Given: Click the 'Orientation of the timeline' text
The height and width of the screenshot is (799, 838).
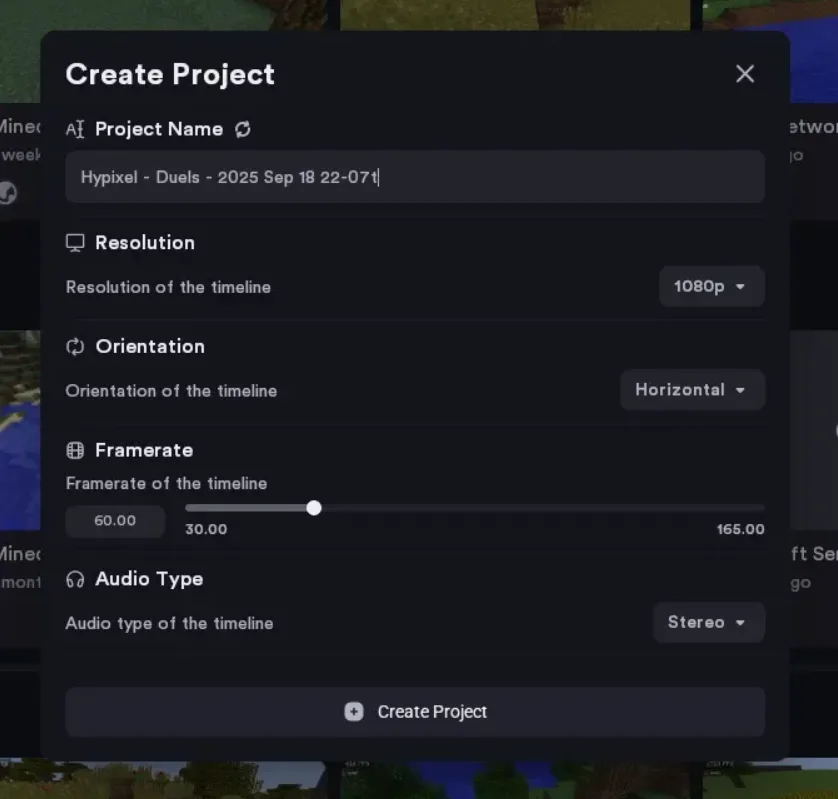Looking at the screenshot, I should [171, 391].
